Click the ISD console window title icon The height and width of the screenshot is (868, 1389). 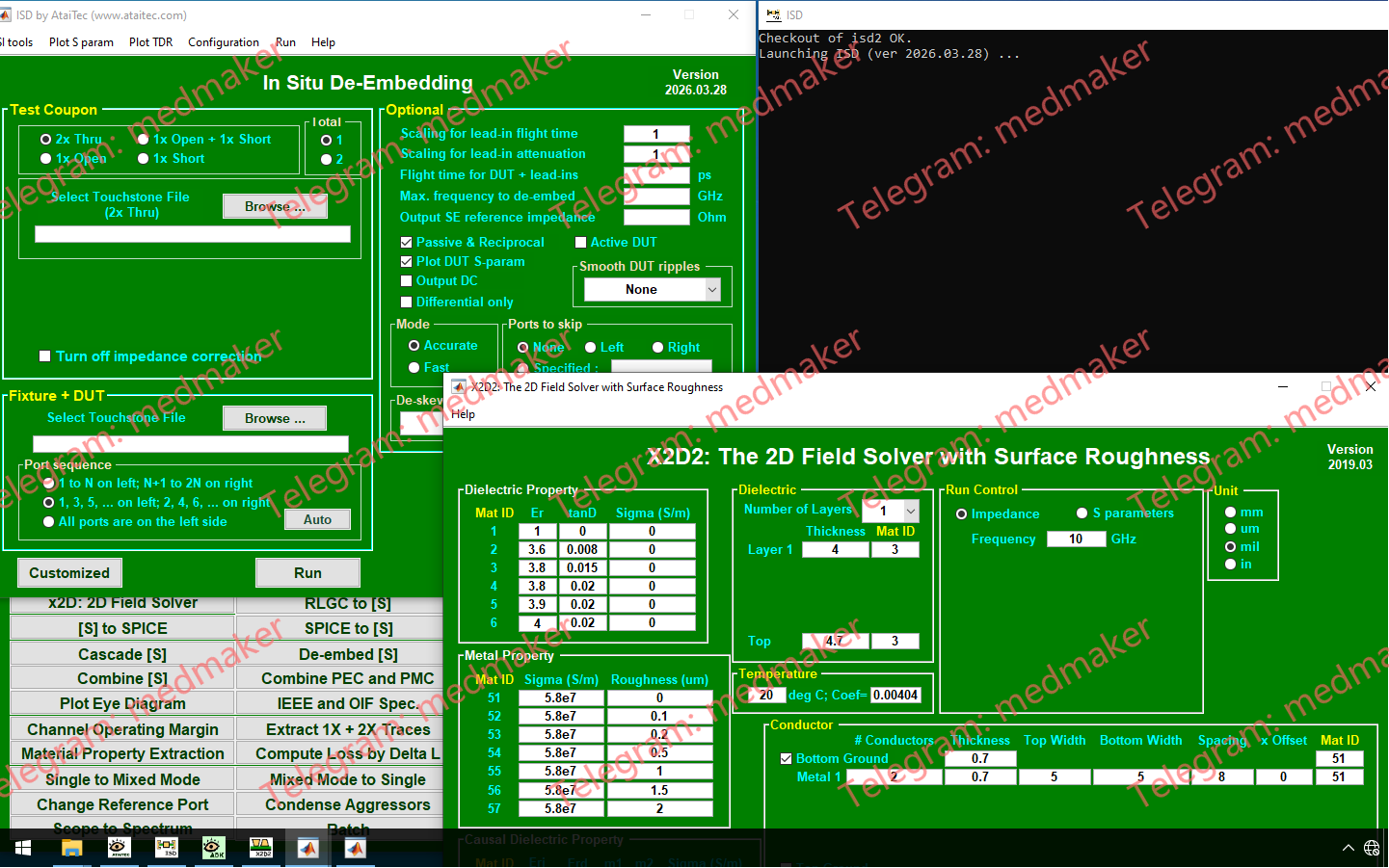point(773,15)
